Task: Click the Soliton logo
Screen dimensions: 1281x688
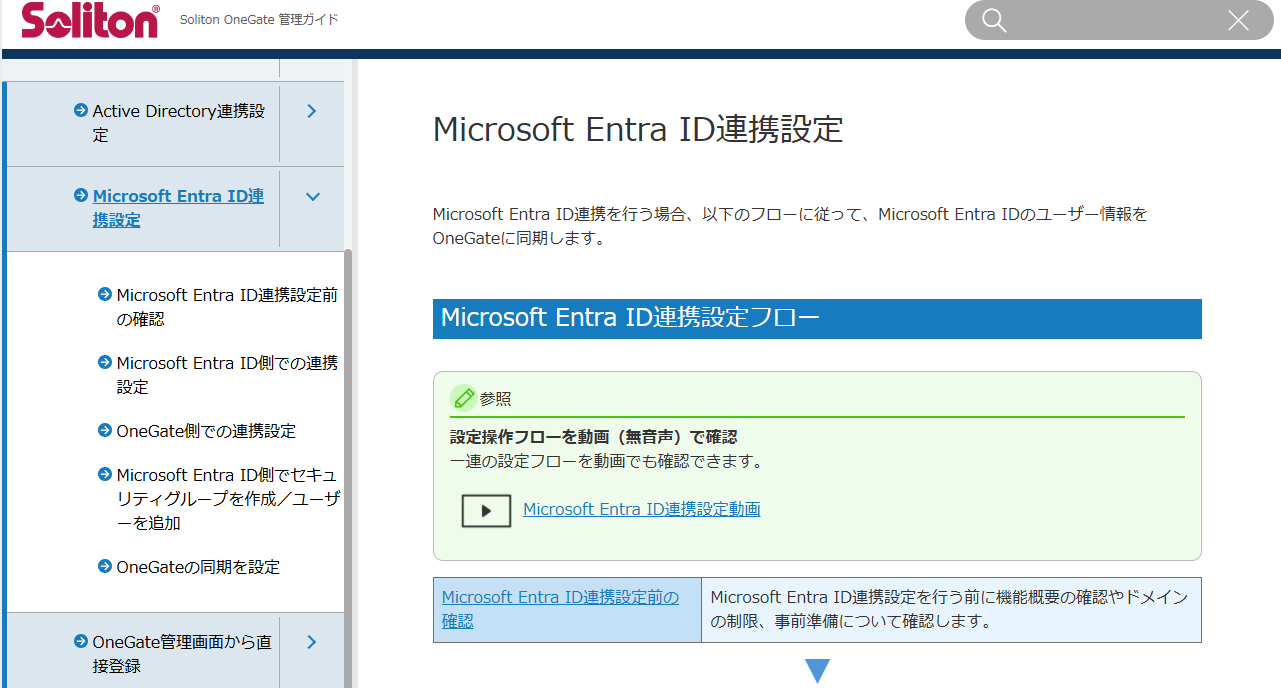Action: 90,20
